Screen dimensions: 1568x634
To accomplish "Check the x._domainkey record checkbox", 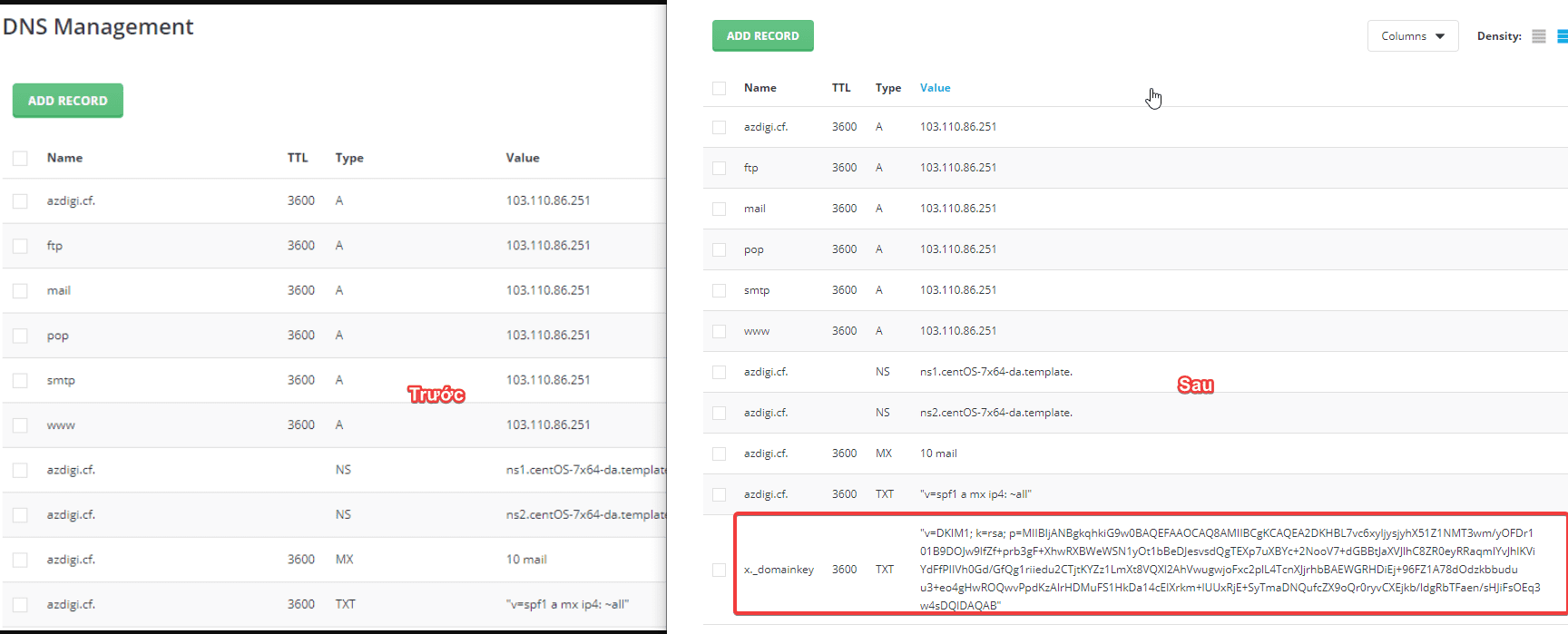I will [719, 570].
